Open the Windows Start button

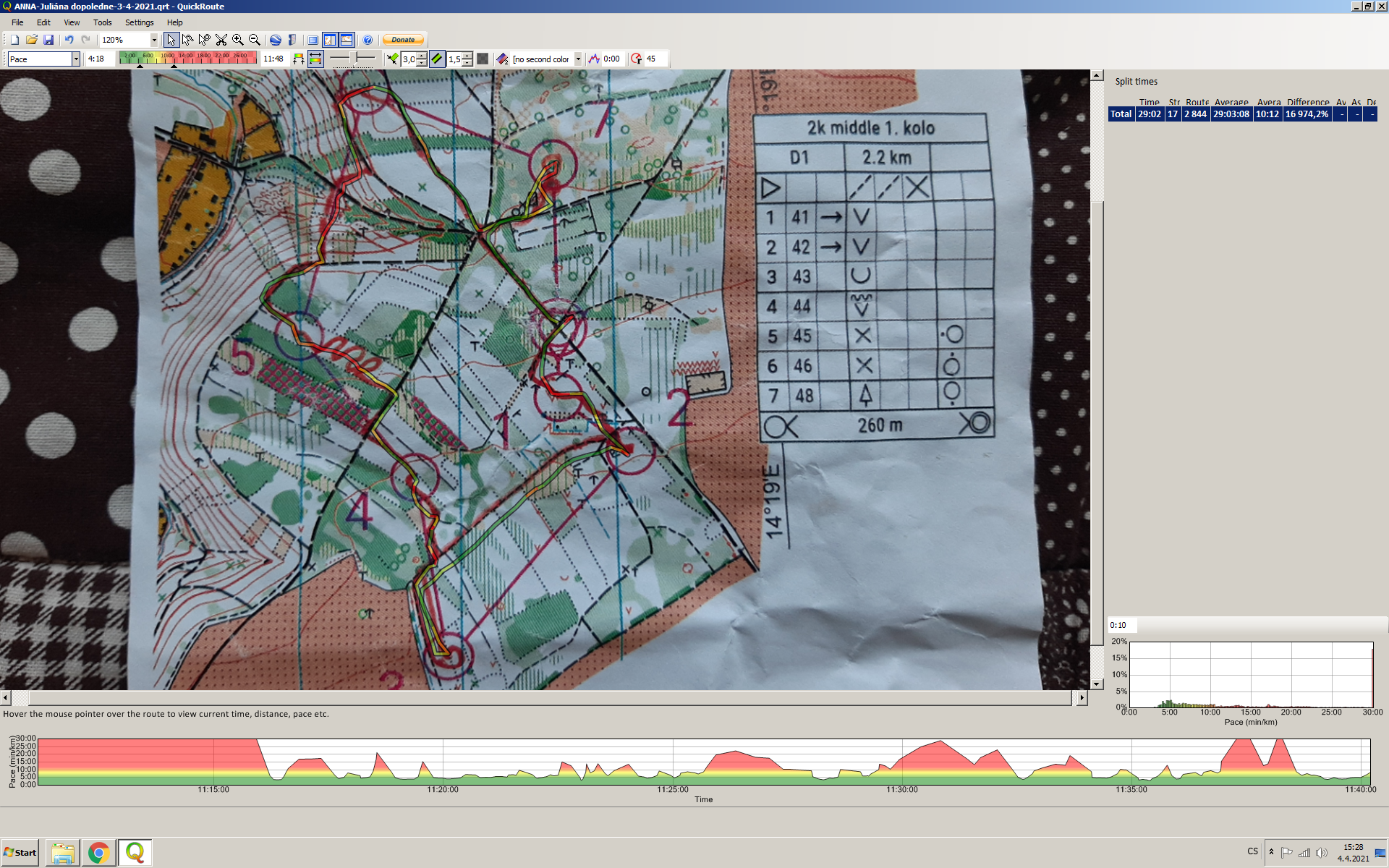tap(20, 853)
